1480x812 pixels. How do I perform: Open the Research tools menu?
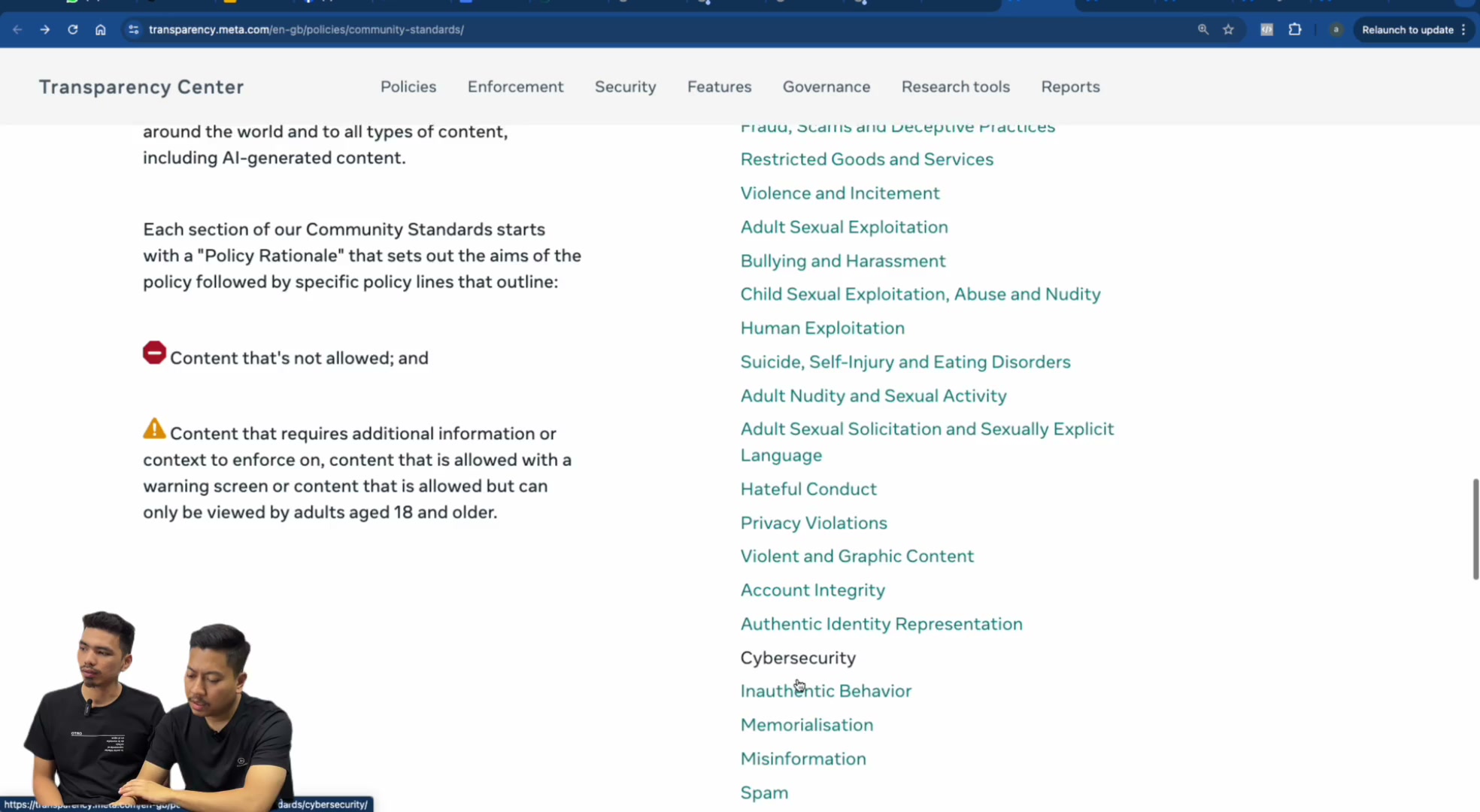pos(956,86)
